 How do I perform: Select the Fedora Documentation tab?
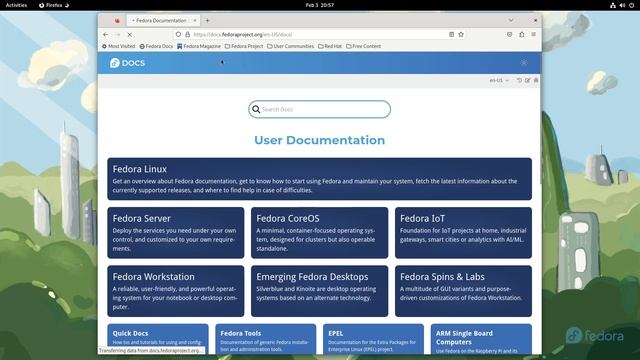(162, 20)
